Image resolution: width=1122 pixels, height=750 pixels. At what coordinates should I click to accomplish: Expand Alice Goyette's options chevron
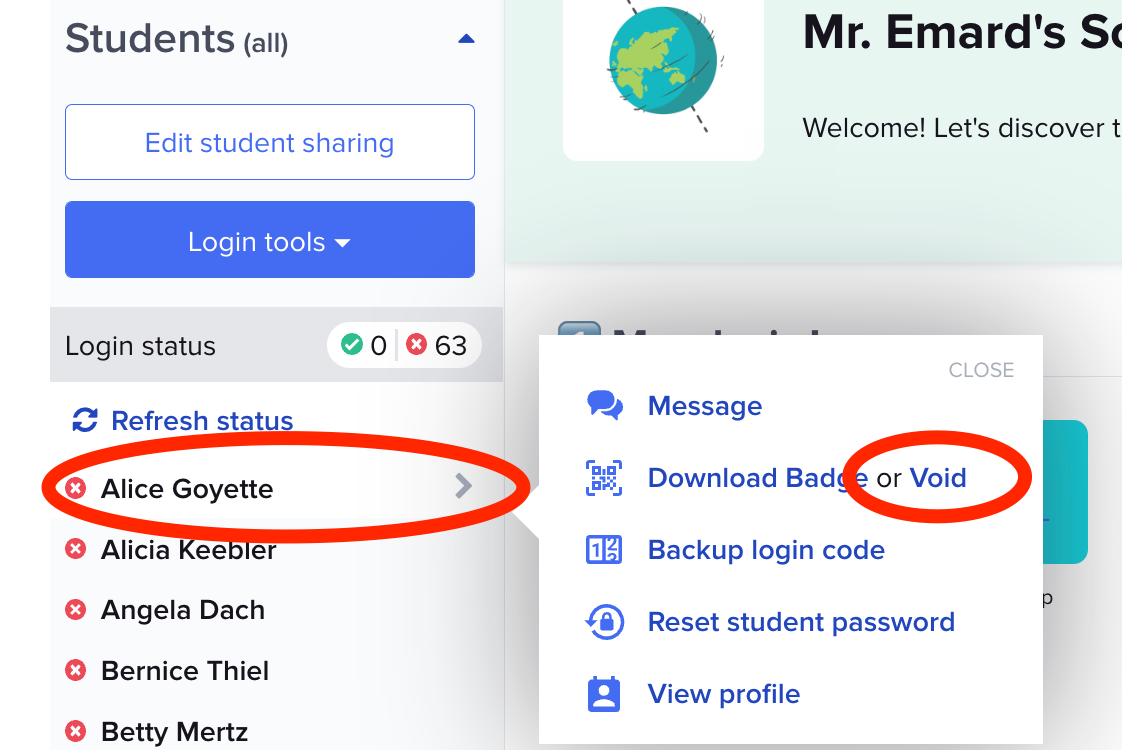pos(462,487)
